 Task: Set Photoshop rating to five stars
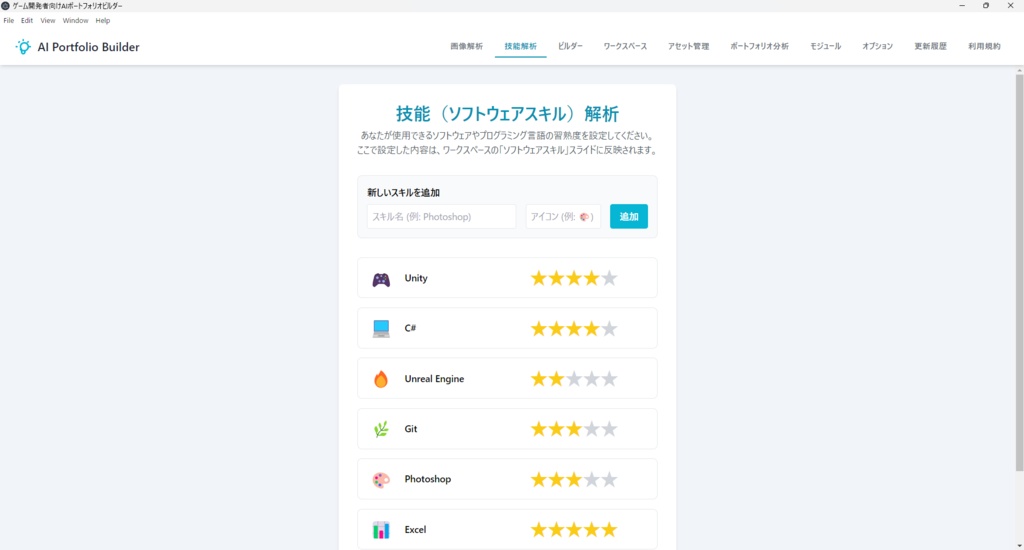pyautogui.click(x=609, y=479)
